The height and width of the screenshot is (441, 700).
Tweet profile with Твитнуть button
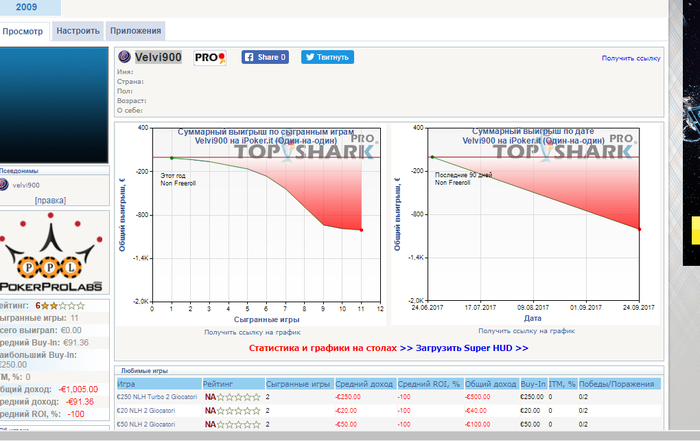click(327, 57)
